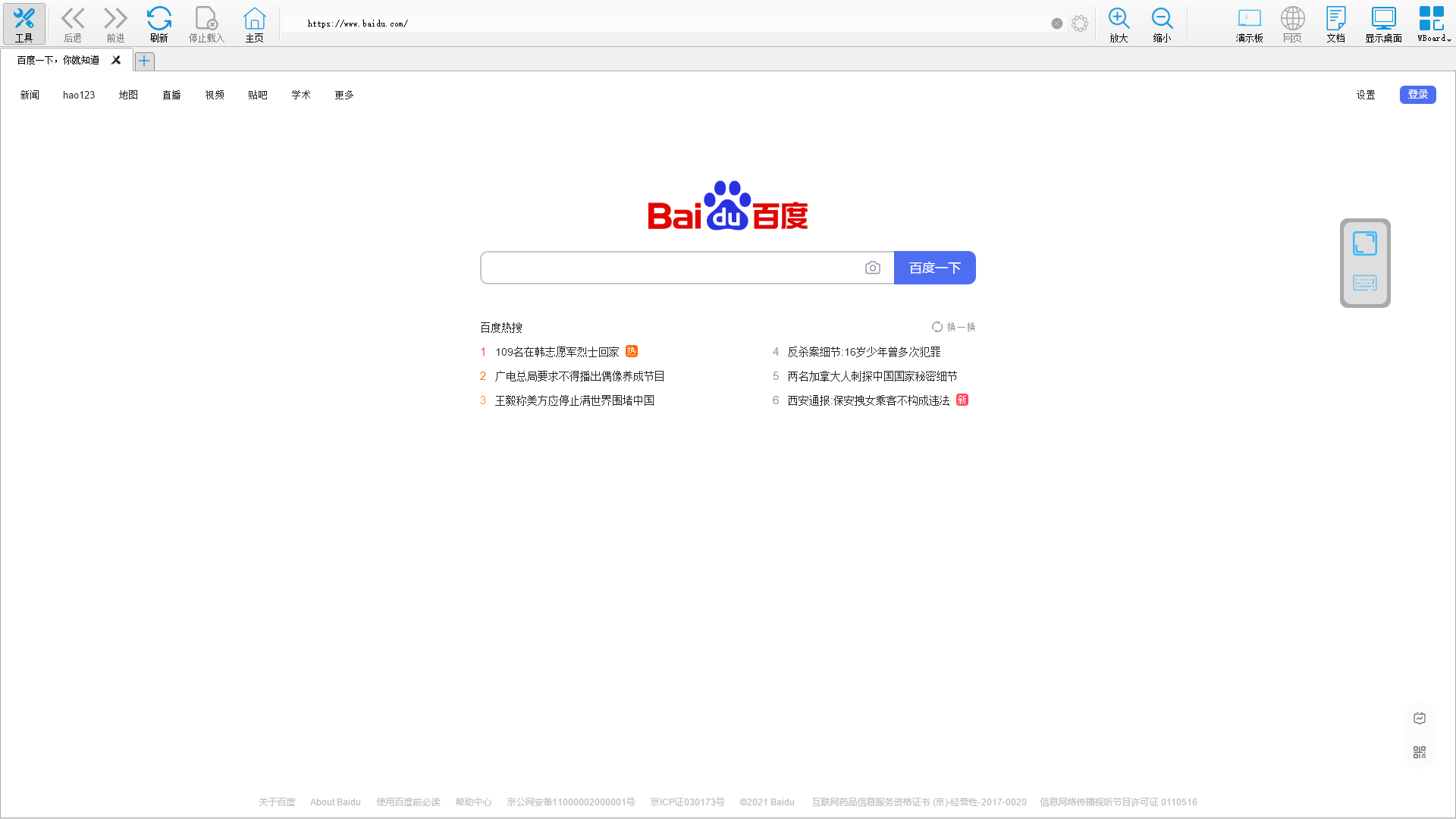Go to 主页 home page icon

pos(254,24)
